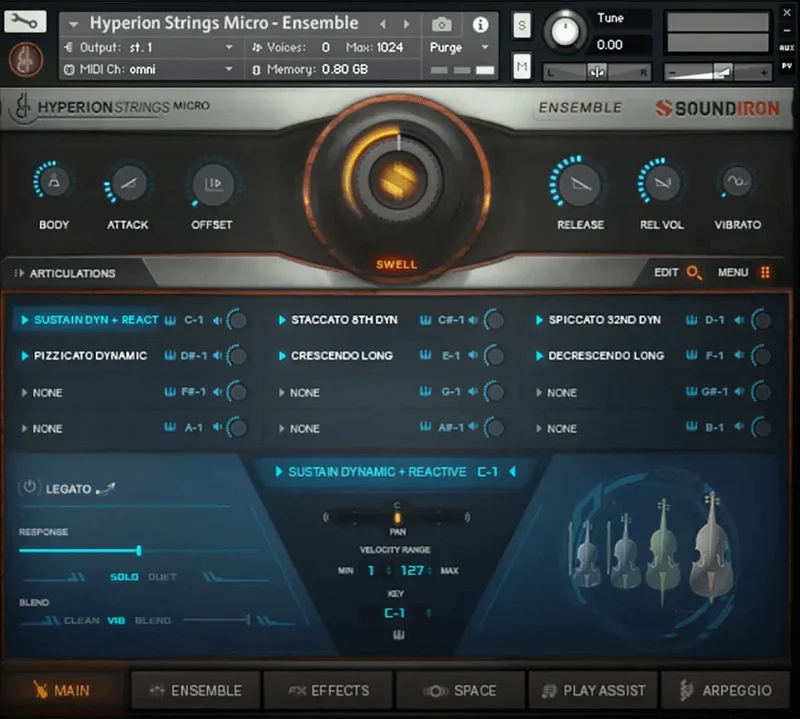Switch to the Space tab
The height and width of the screenshot is (719, 800).
pyautogui.click(x=461, y=690)
